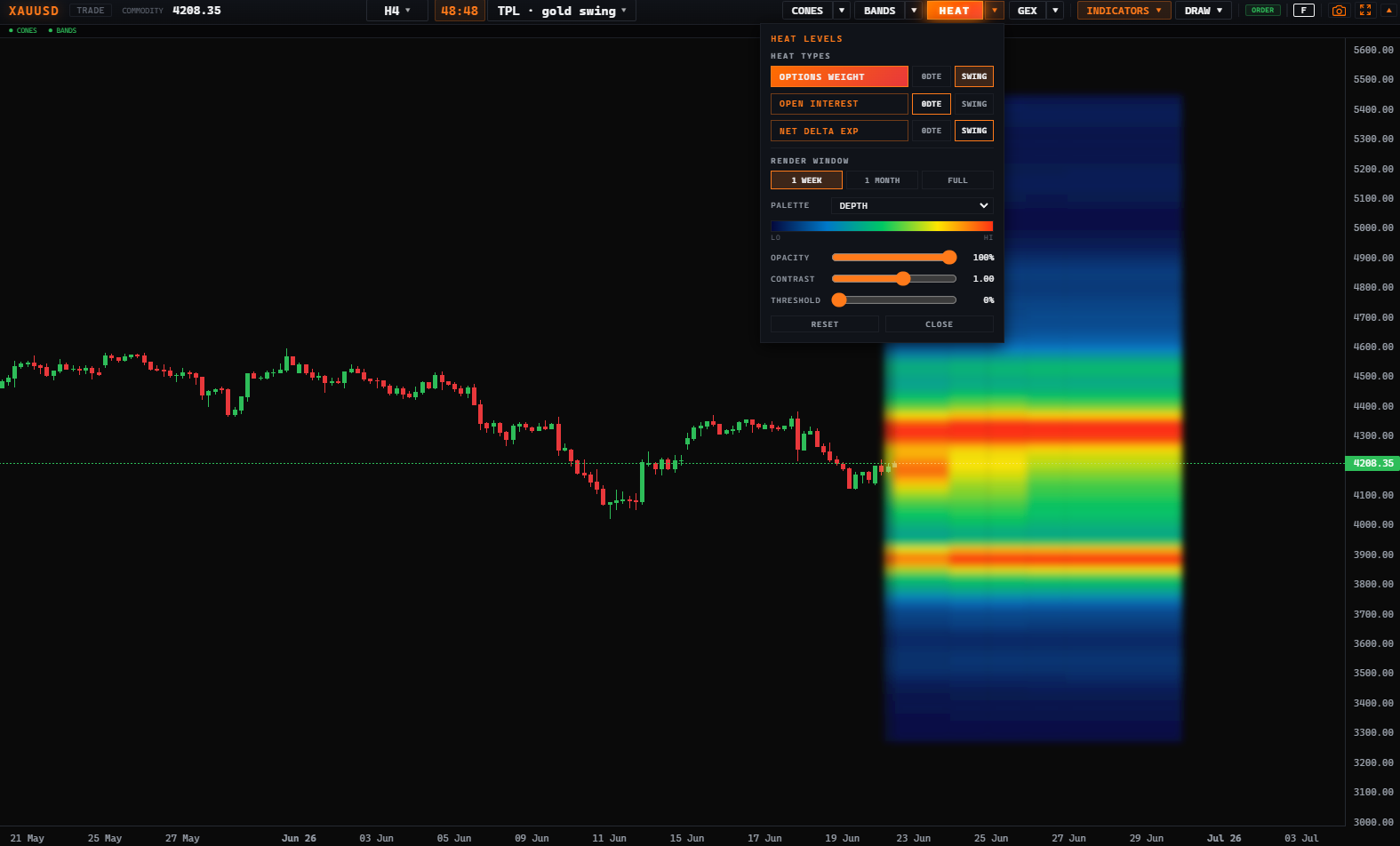This screenshot has width=1400, height=846.
Task: Switch render window to 1 MONTH
Action: click(882, 180)
